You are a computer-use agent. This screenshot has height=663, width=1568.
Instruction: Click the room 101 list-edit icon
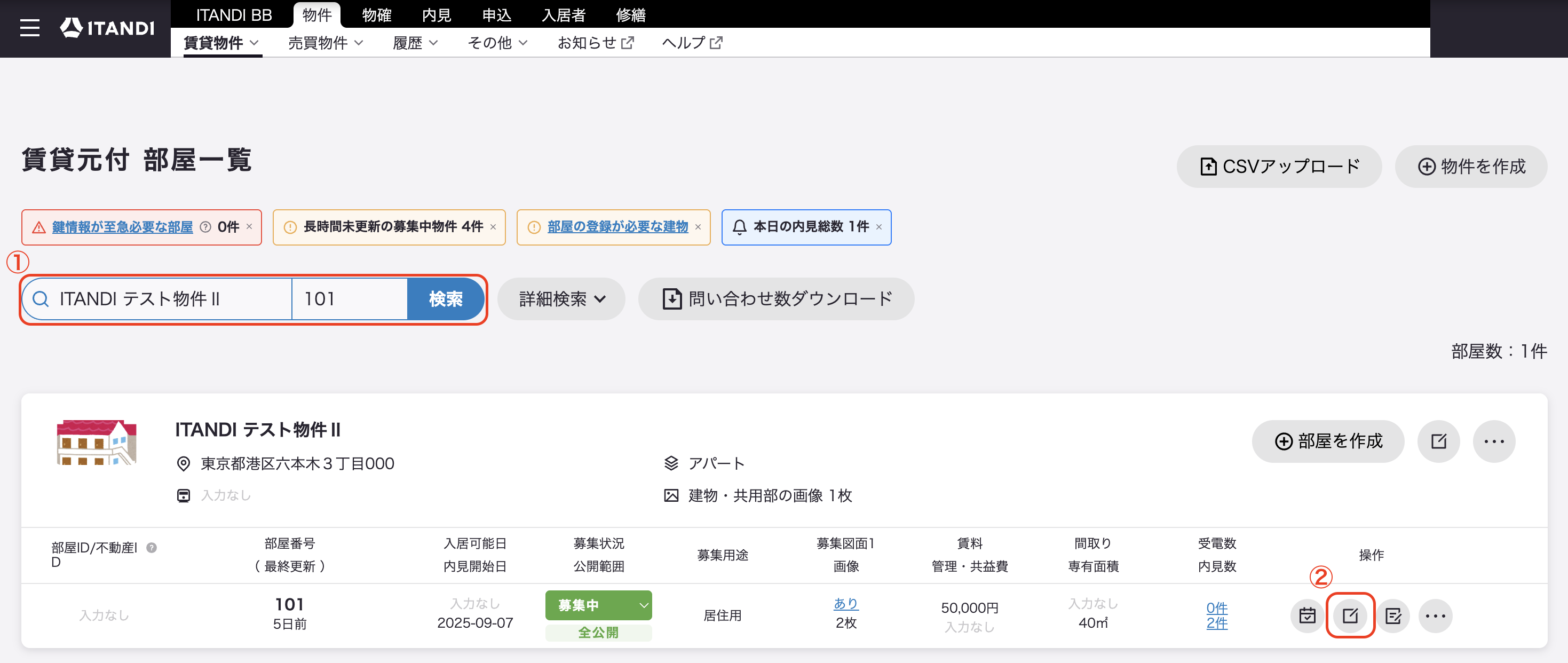(x=1393, y=615)
